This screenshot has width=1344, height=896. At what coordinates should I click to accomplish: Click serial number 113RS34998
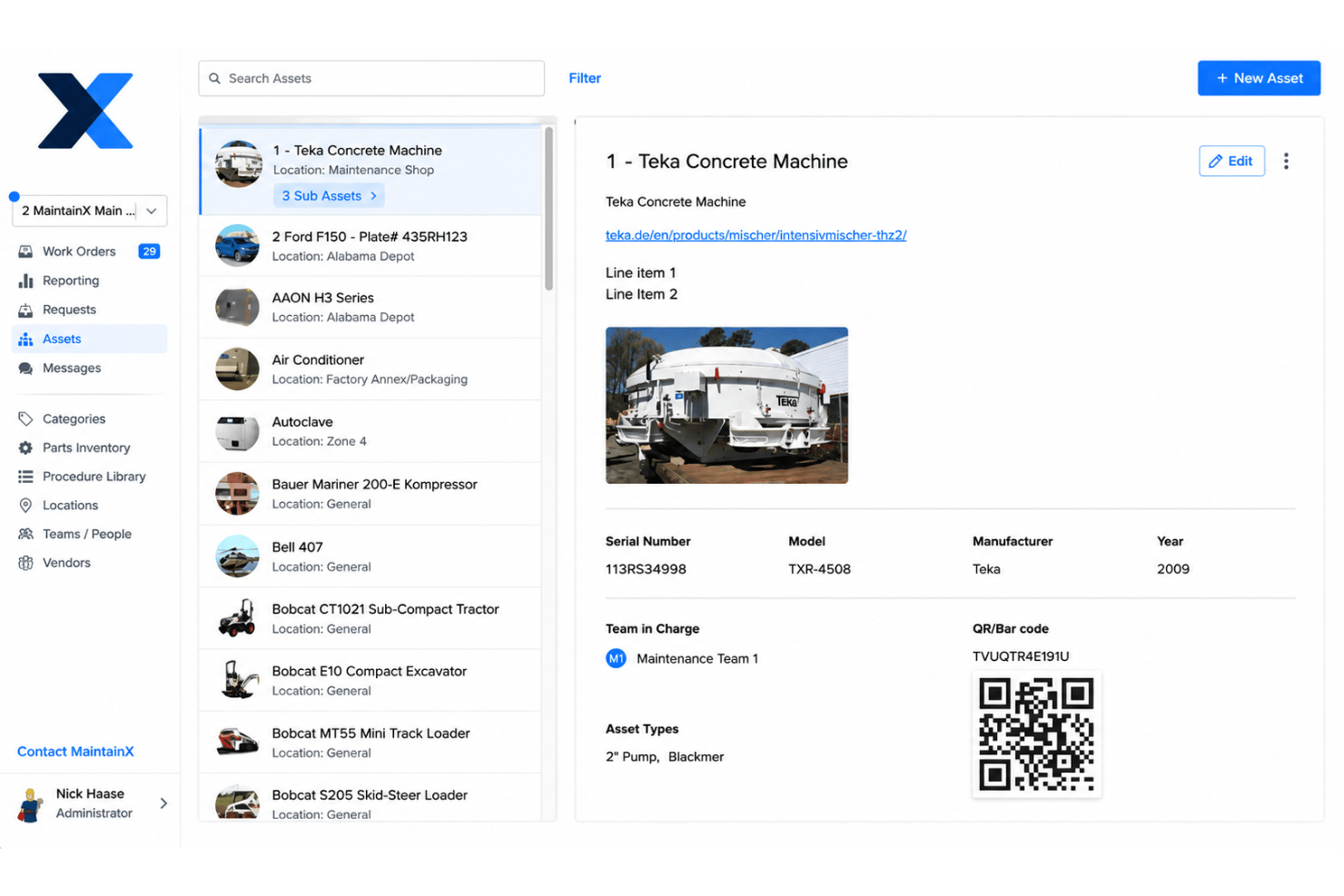[x=646, y=569]
